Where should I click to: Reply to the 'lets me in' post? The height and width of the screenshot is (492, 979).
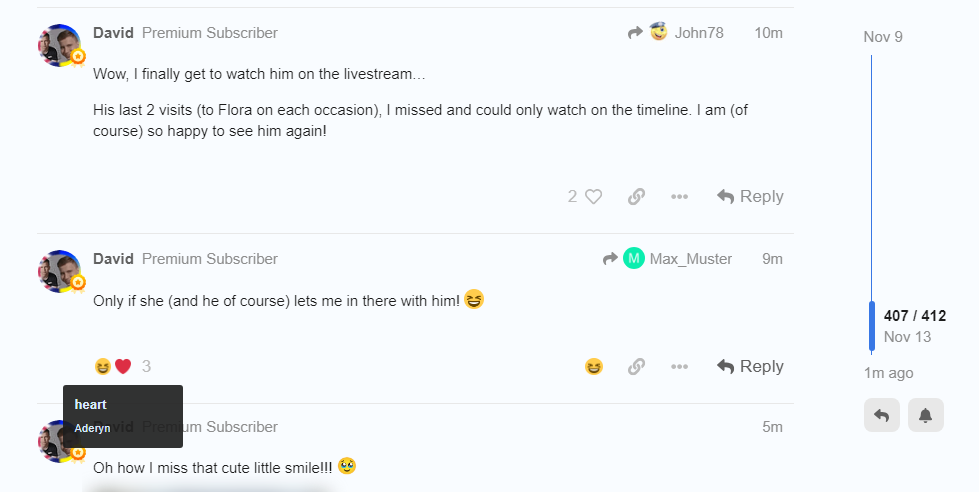pos(750,367)
